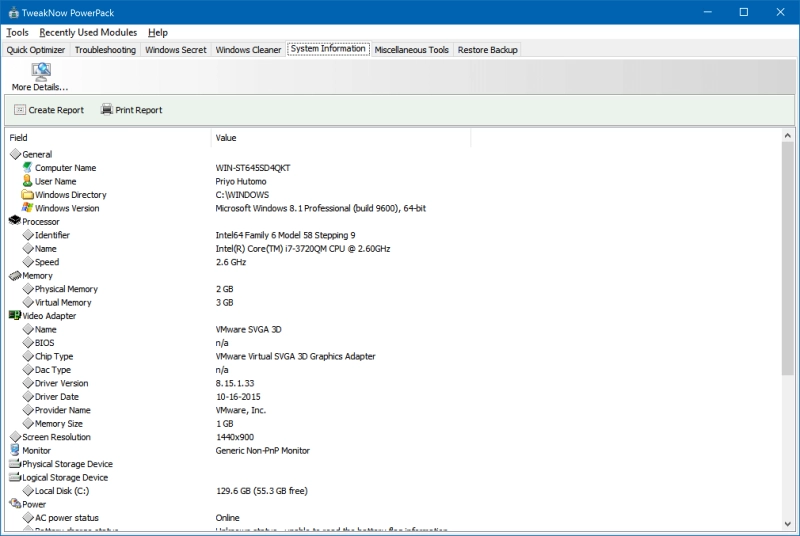The width and height of the screenshot is (800, 536).
Task: Select the Computer Name row label
Action: pos(65,168)
